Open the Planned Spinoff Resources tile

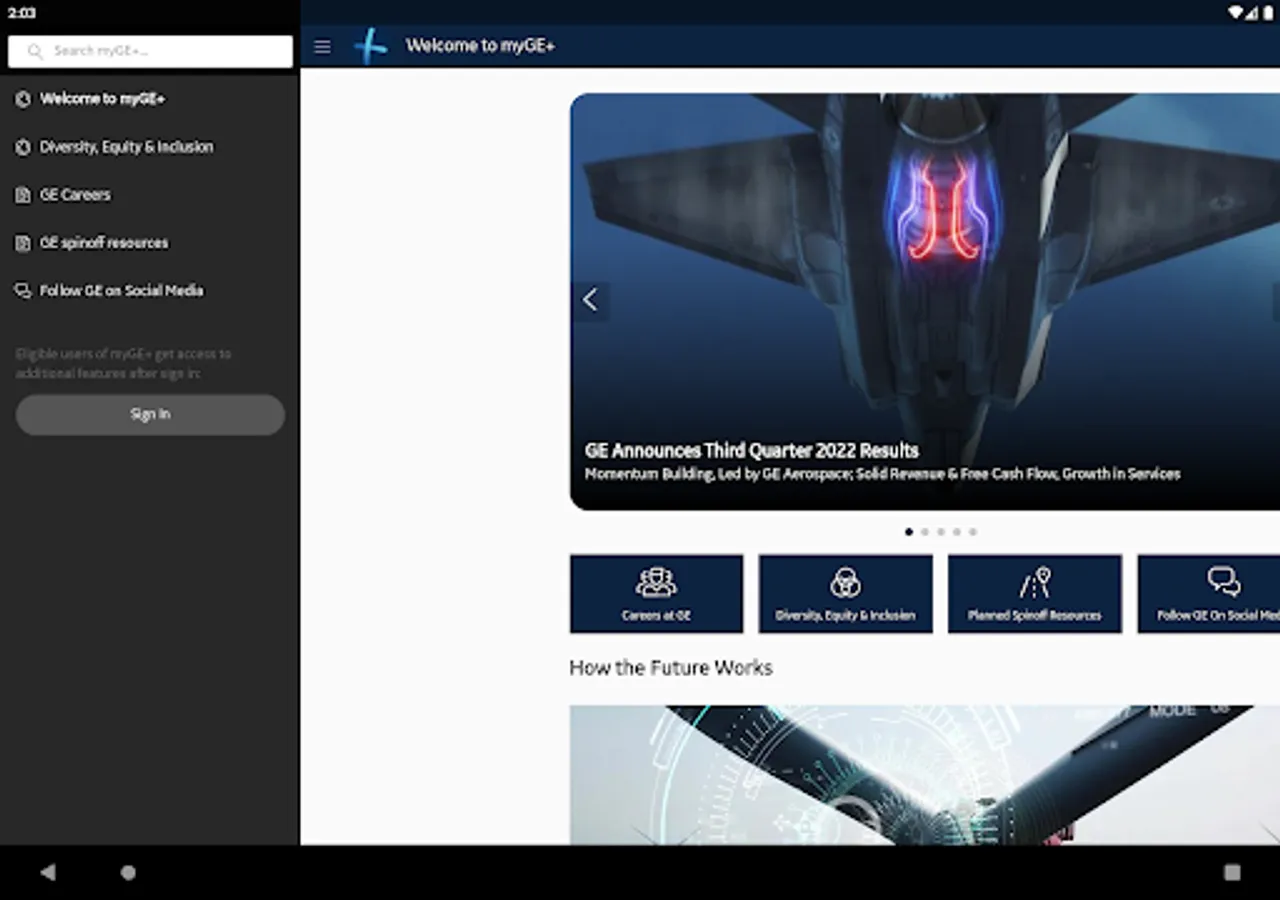tap(1034, 594)
